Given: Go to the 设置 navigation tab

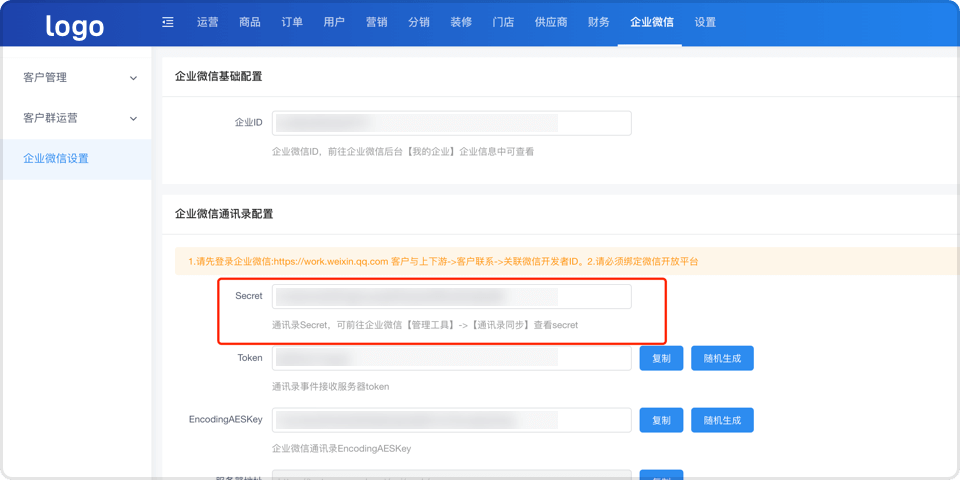Looking at the screenshot, I should point(705,22).
